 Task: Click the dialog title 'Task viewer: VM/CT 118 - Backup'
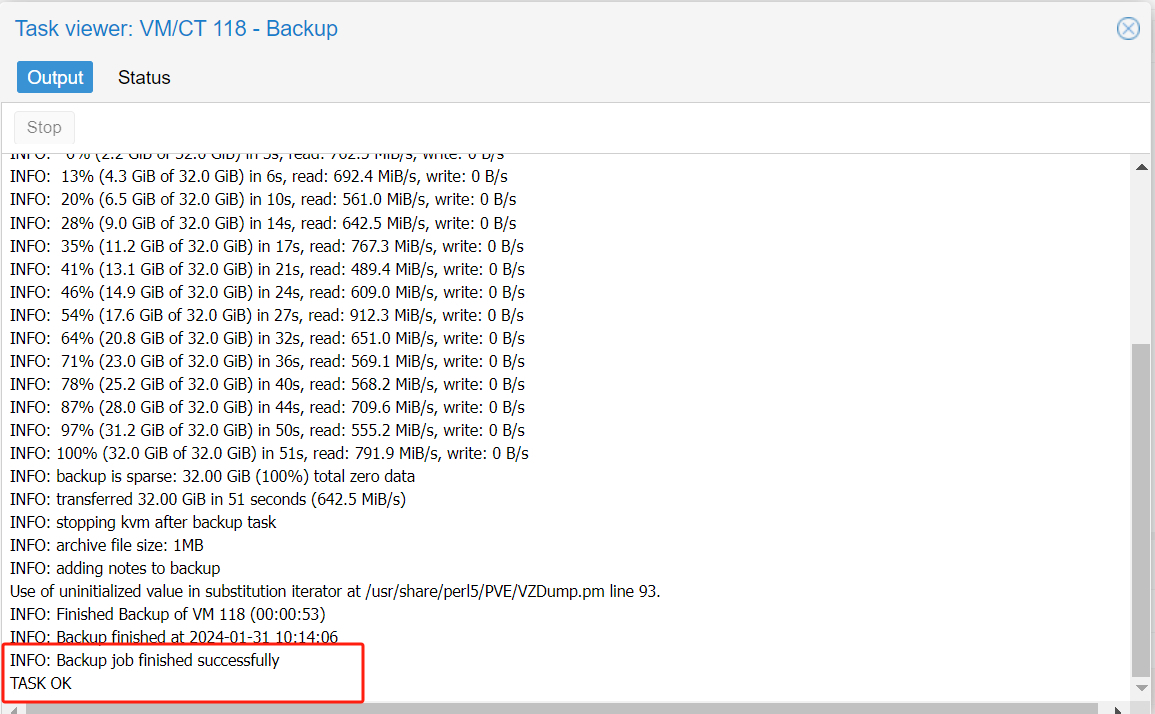coord(176,29)
